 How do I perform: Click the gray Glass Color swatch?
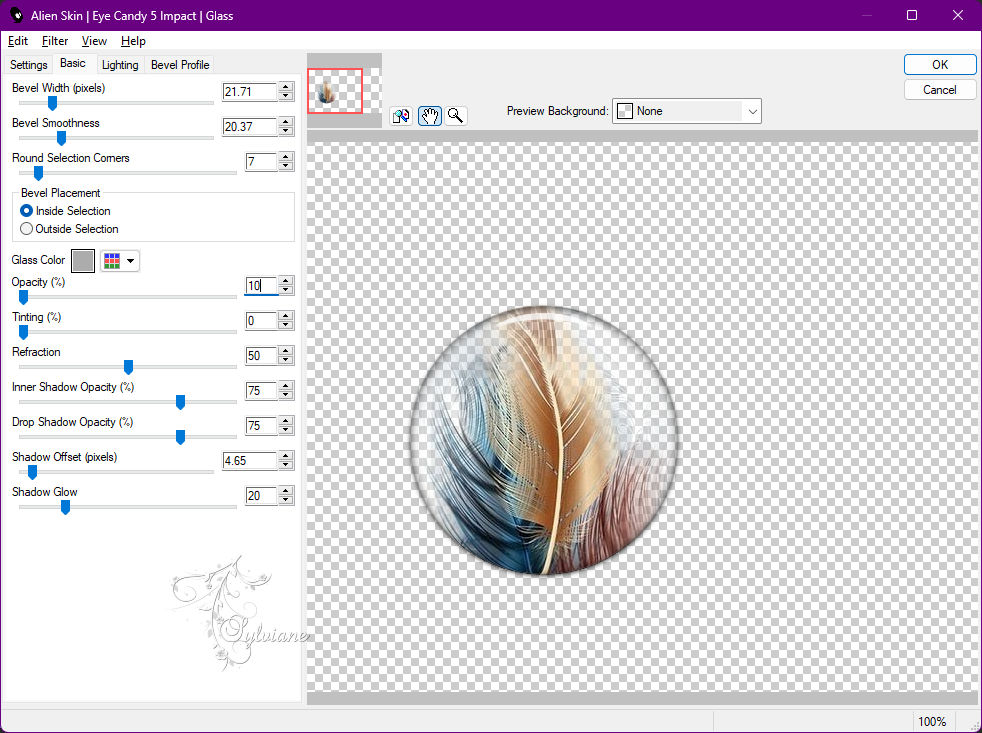click(x=83, y=261)
